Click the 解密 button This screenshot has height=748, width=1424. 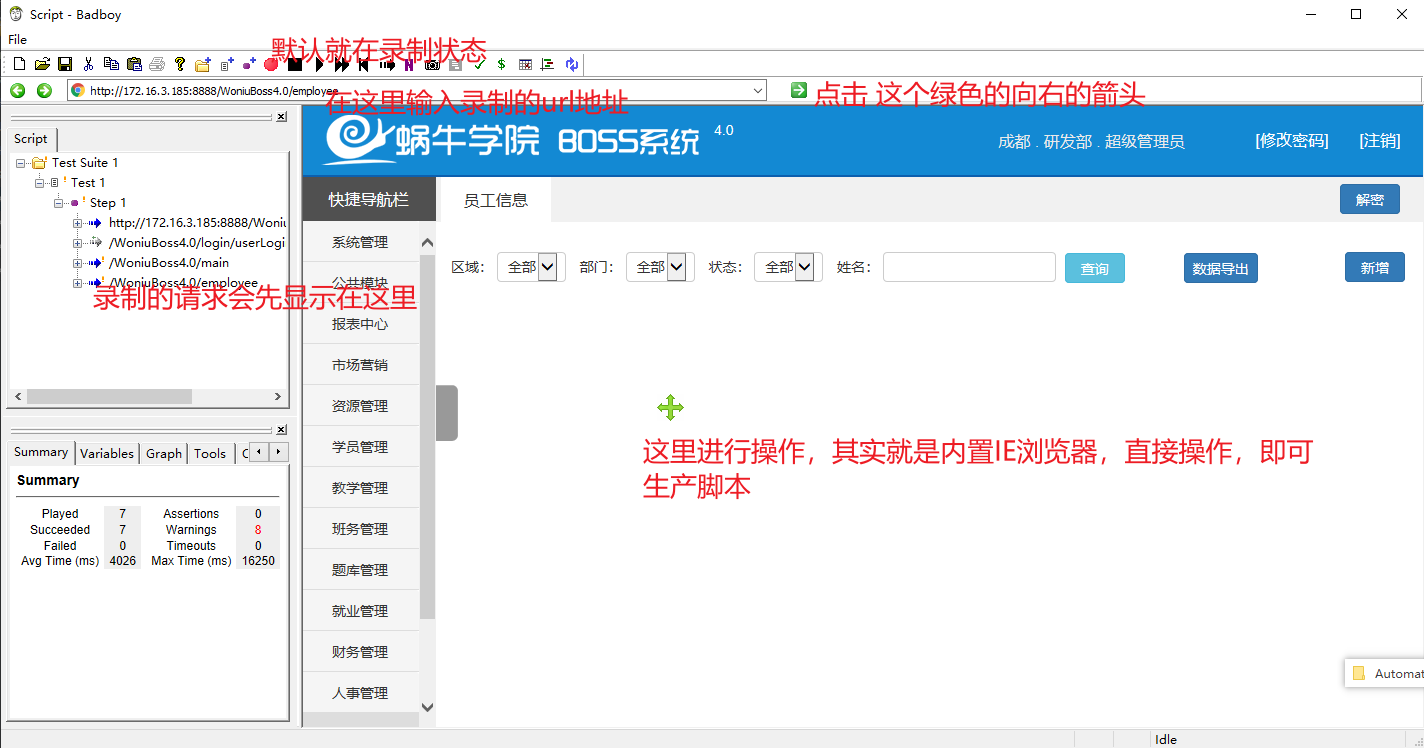pos(1370,199)
